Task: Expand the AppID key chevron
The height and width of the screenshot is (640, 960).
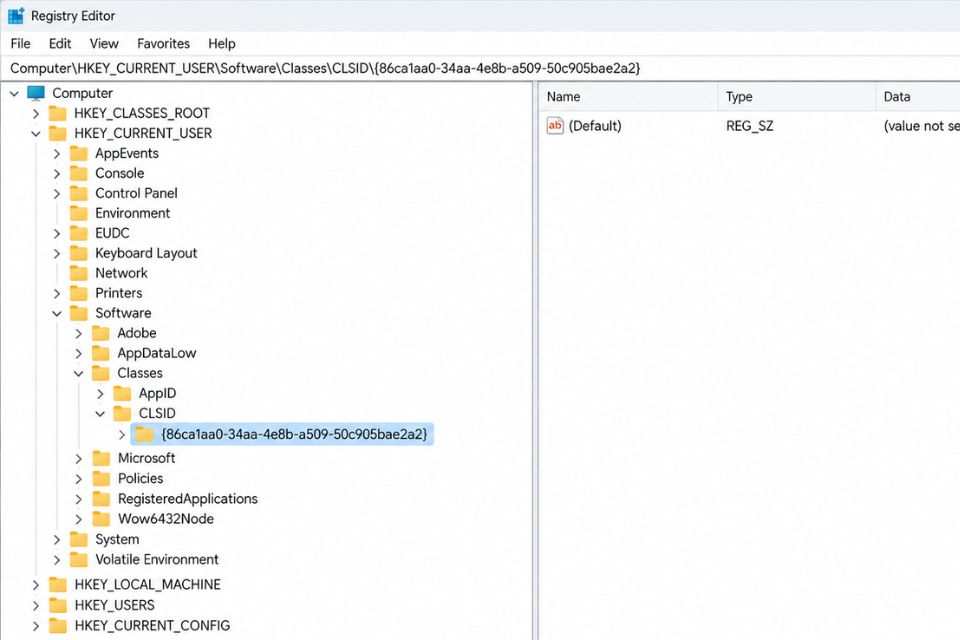Action: click(x=100, y=394)
